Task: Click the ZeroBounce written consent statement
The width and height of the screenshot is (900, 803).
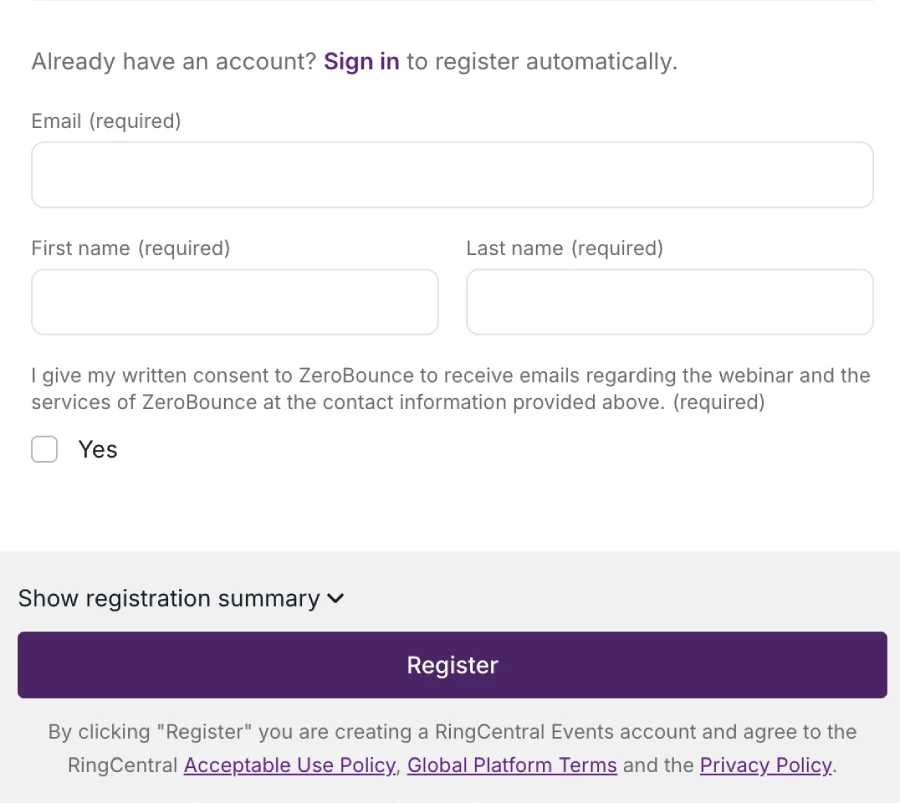Action: click(450, 389)
